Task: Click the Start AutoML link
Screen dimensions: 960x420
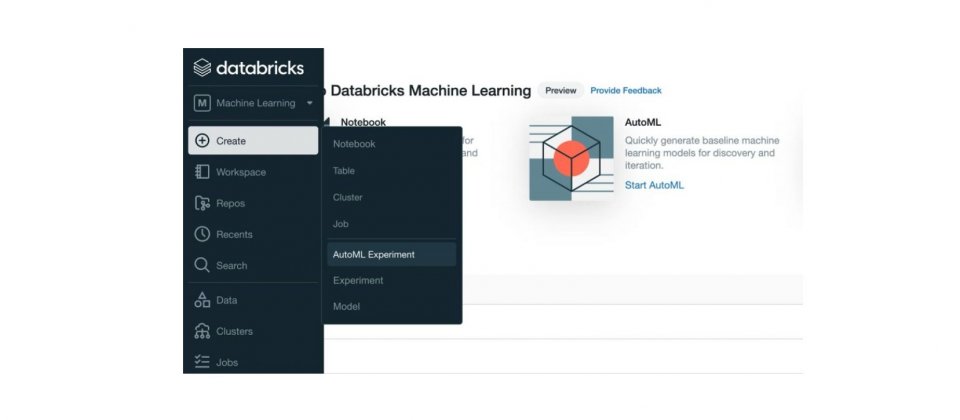Action: tap(654, 185)
